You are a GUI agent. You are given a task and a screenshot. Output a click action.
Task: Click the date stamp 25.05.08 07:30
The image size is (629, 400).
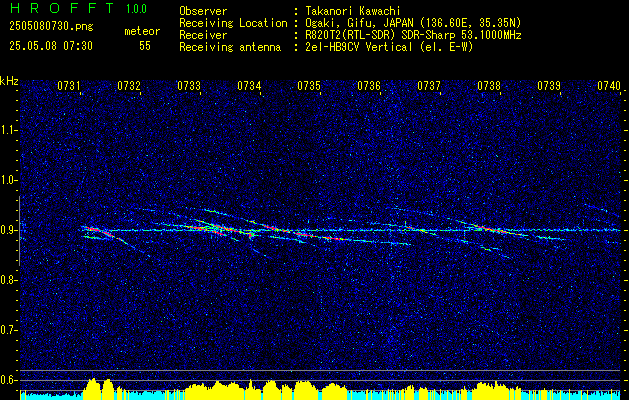(51, 46)
